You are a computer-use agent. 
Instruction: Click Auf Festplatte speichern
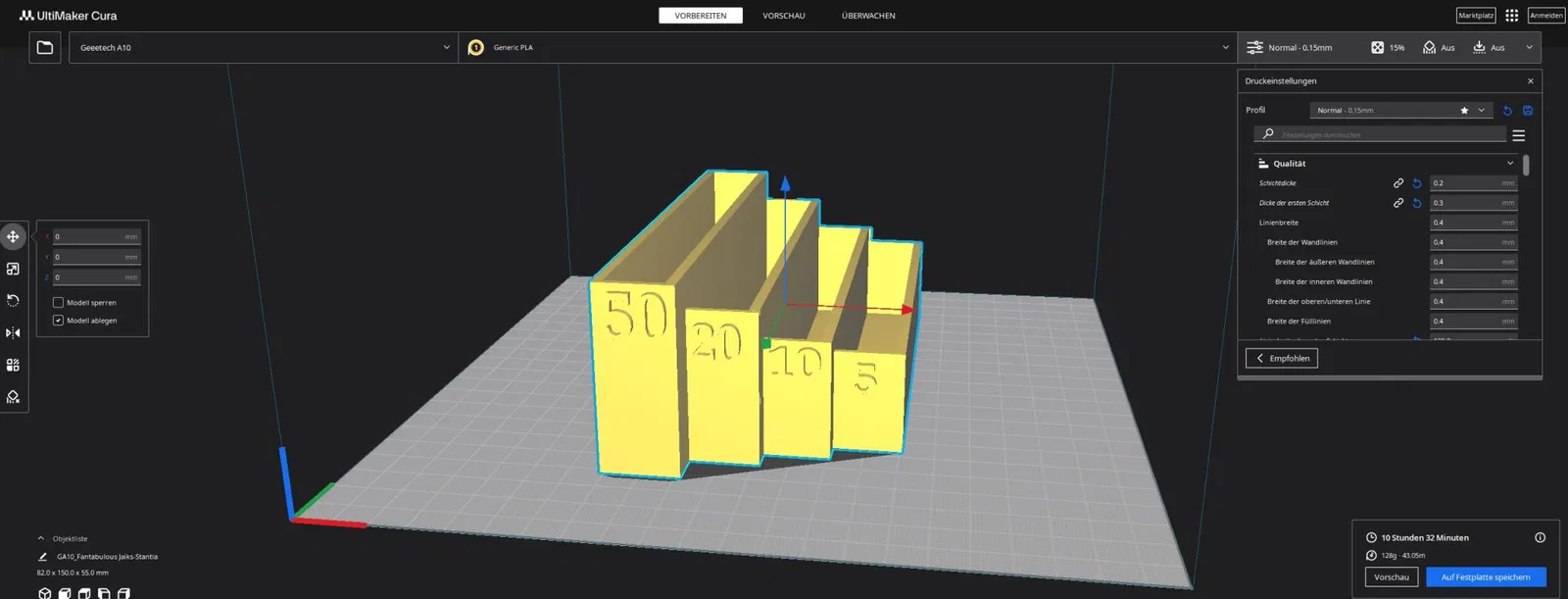pos(1486,577)
